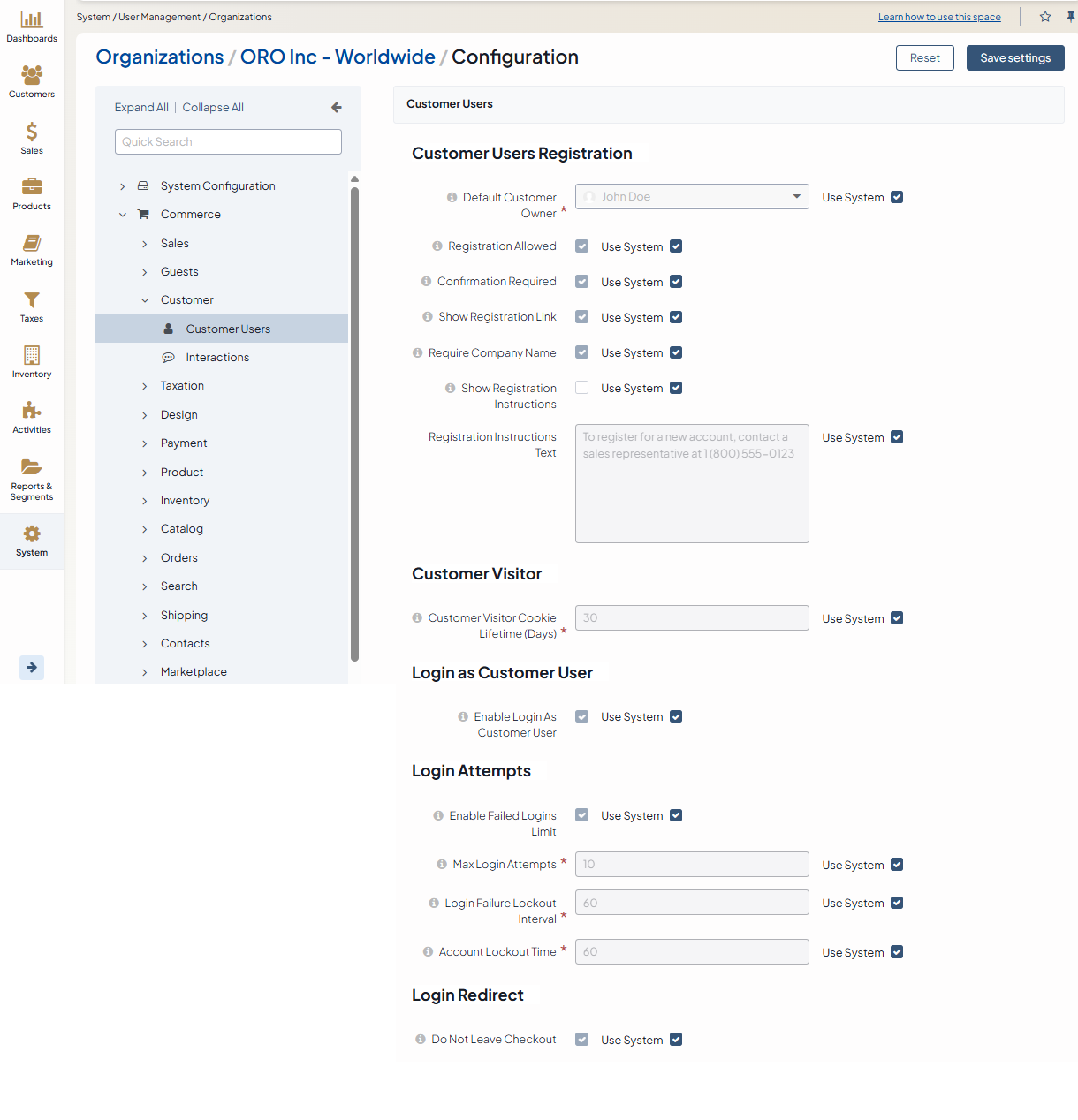Expand the Payment tree node
This screenshot has width=1078, height=1120.
pyautogui.click(x=145, y=443)
